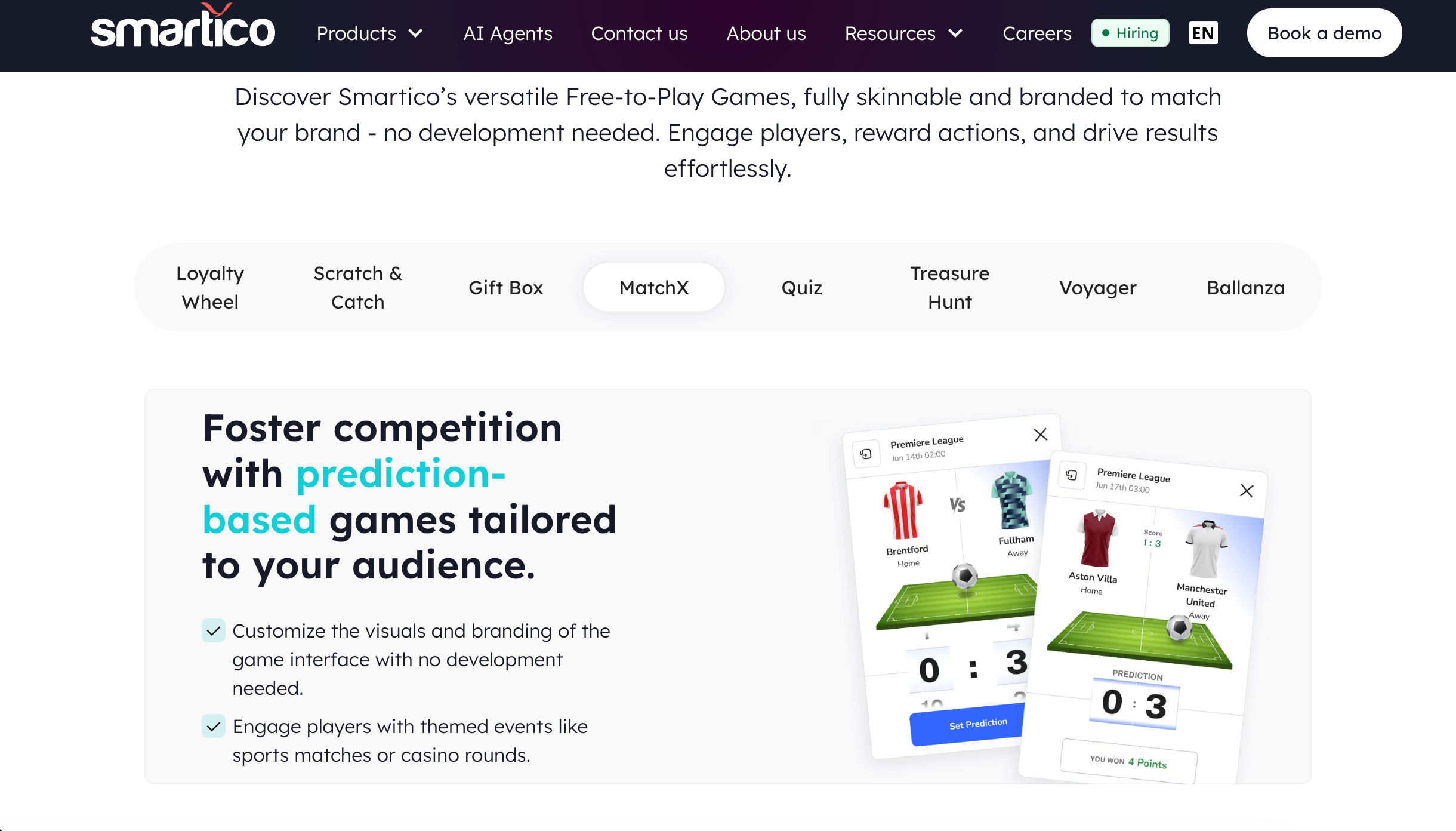Click the Manchester United white jersey
The image size is (1456, 831).
click(1207, 549)
